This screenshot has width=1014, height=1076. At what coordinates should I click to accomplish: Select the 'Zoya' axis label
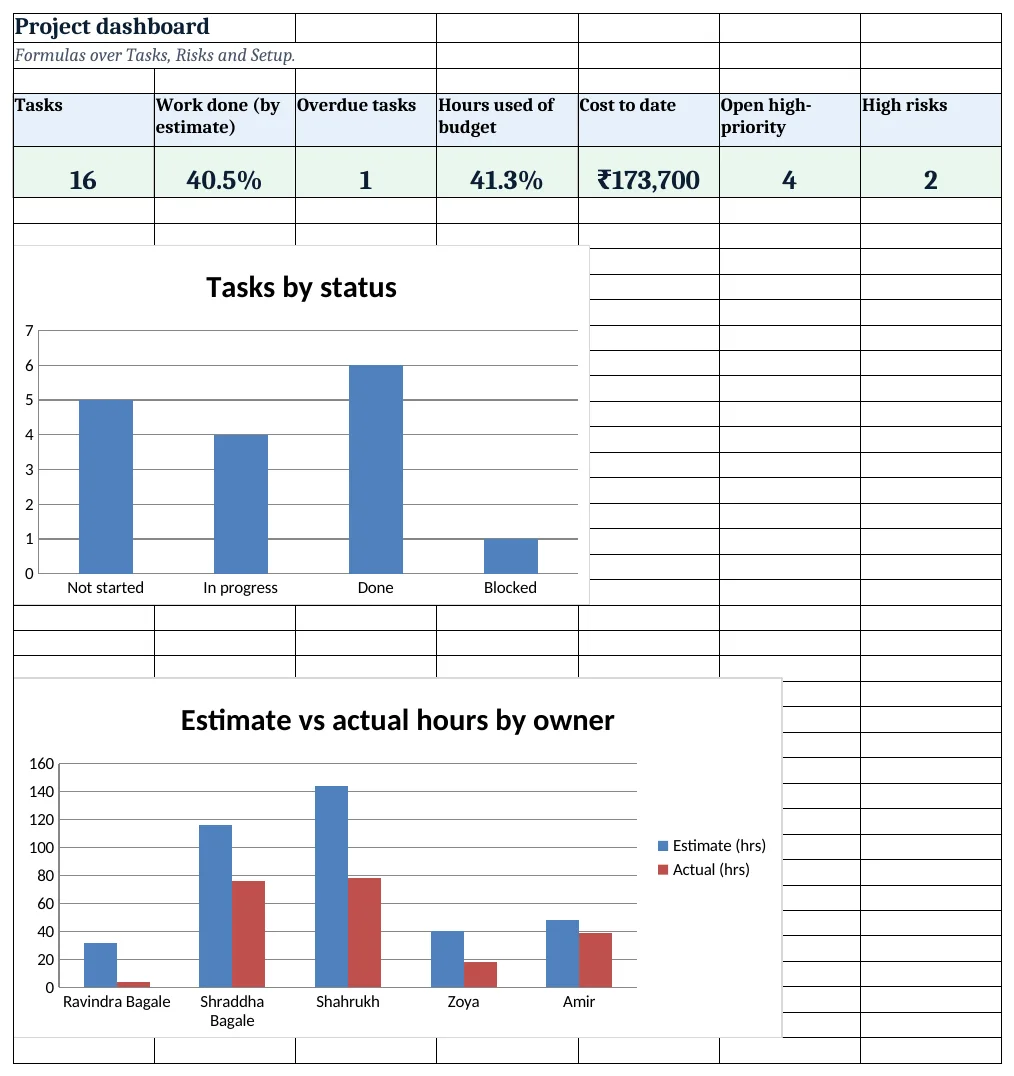coord(463,1002)
